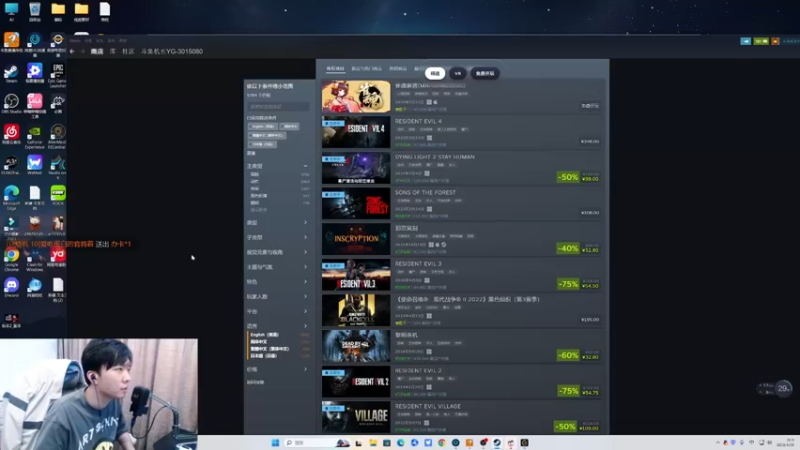Open the AlienMedia RSCentral desktop icon

(58, 135)
